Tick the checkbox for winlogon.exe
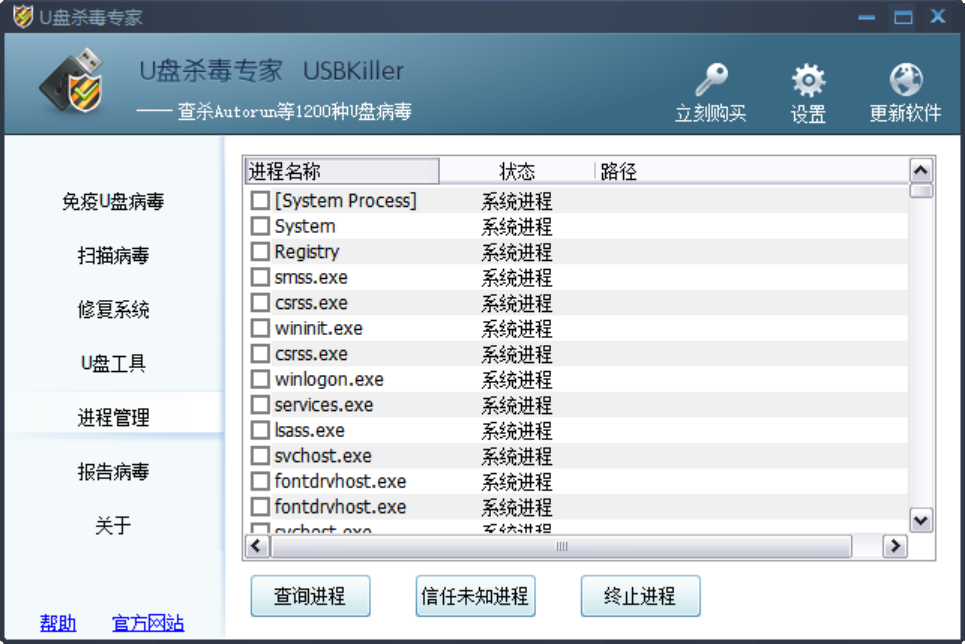The width and height of the screenshot is (965, 644). point(260,379)
